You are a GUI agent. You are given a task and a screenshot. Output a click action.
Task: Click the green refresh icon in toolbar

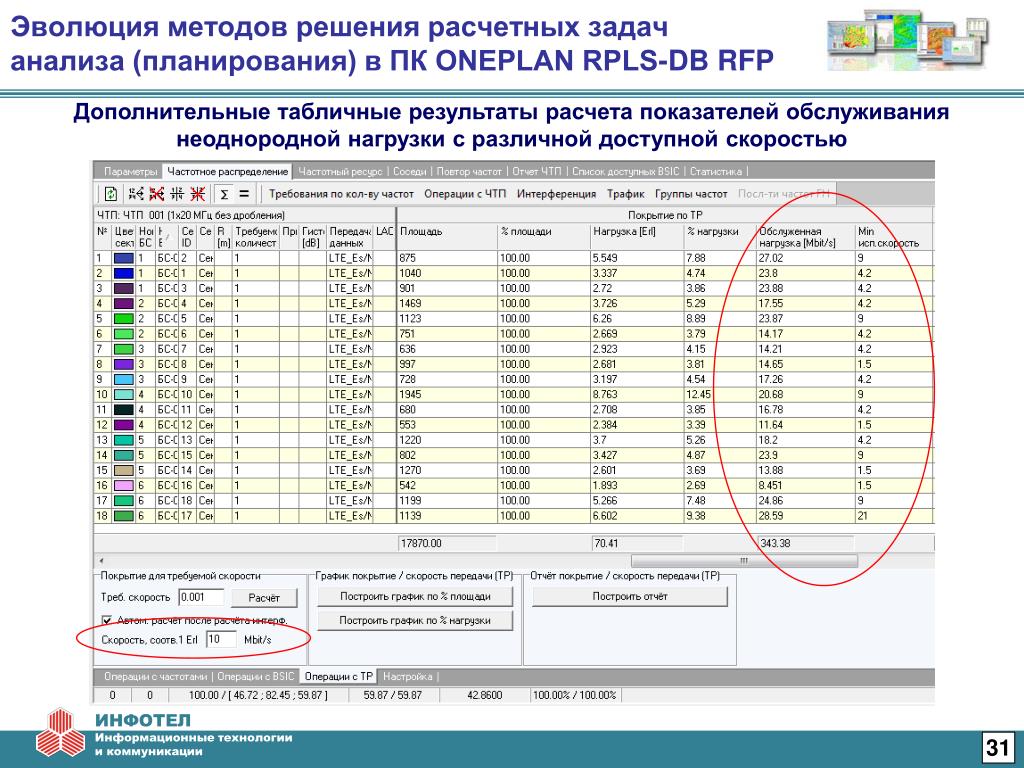(111, 194)
